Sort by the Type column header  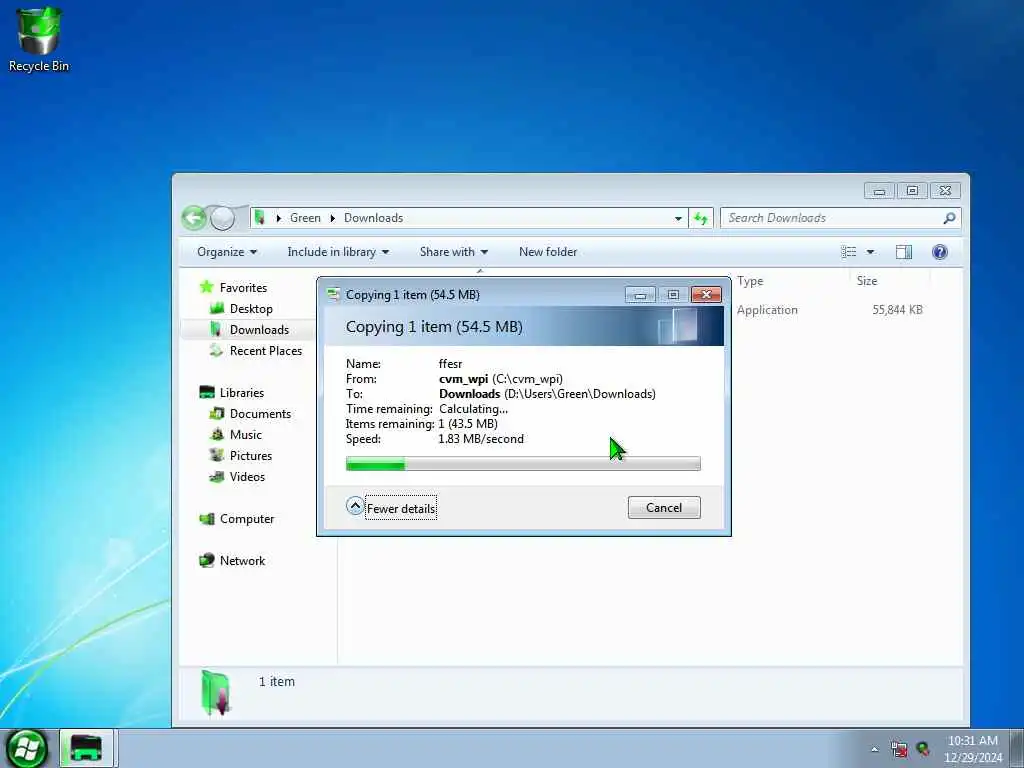click(x=750, y=281)
